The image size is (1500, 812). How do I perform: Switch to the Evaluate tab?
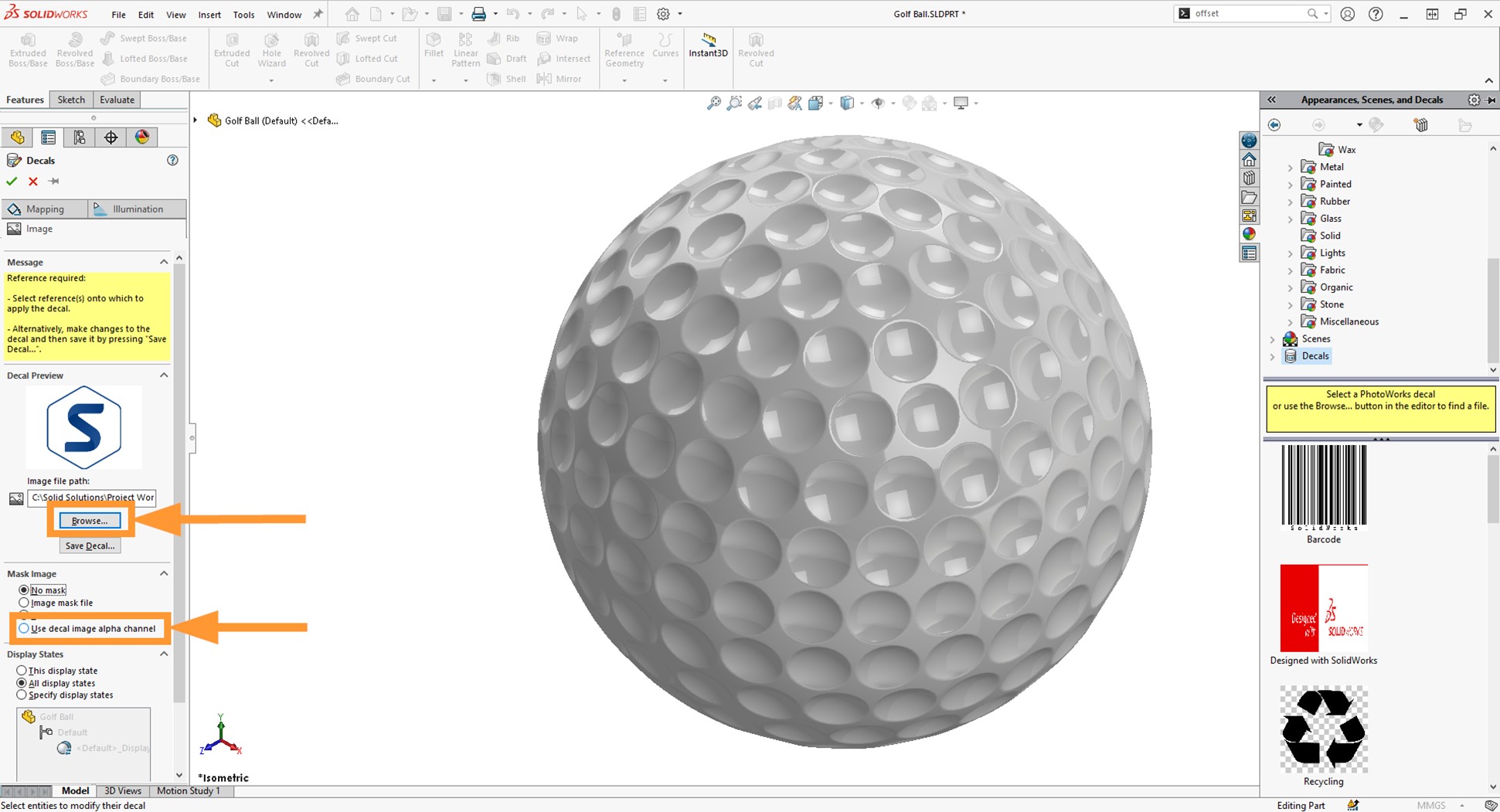click(117, 99)
